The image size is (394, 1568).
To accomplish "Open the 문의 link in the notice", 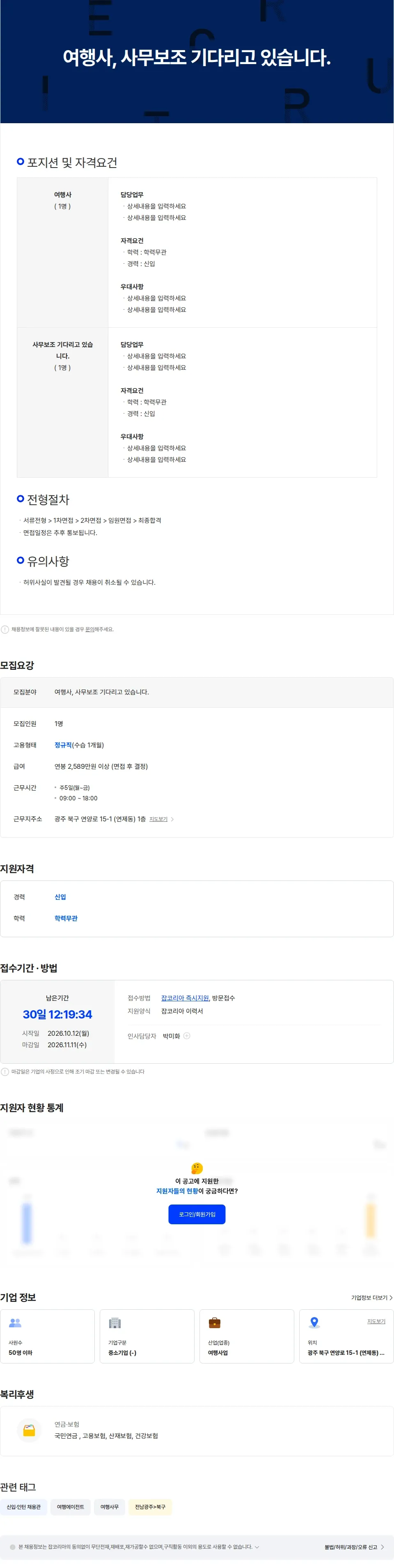I will [89, 630].
